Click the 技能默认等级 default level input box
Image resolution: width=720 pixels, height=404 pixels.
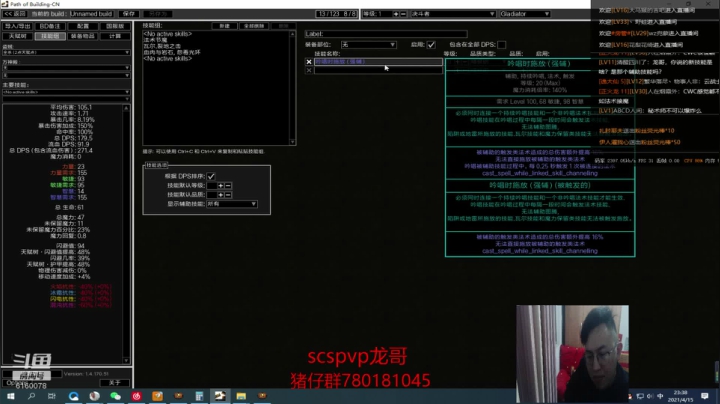[x=212, y=185]
